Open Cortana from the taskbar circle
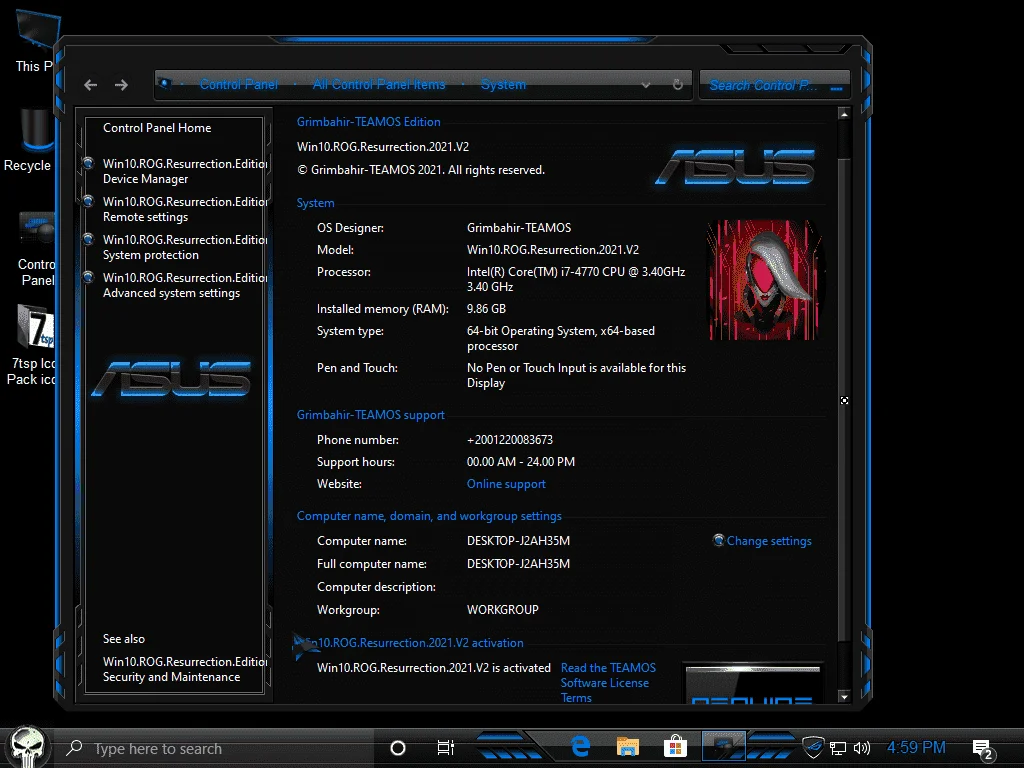Screen dimensions: 1024x768 [398, 748]
